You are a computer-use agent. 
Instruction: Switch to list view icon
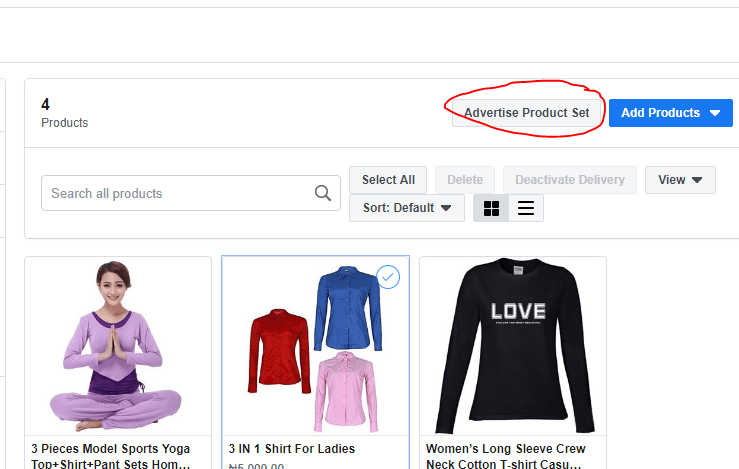(526, 208)
